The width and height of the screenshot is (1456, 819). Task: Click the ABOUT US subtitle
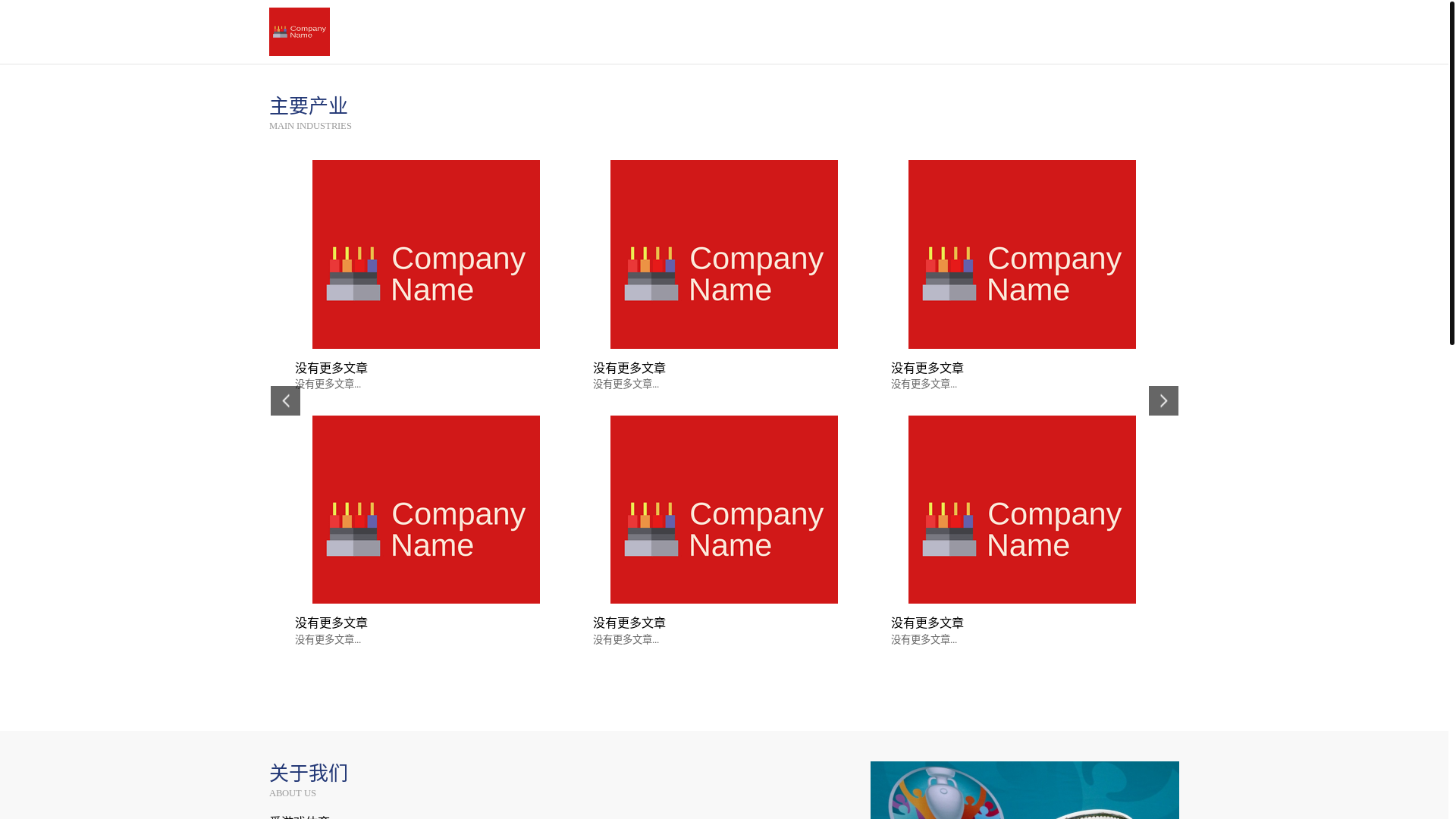[293, 793]
